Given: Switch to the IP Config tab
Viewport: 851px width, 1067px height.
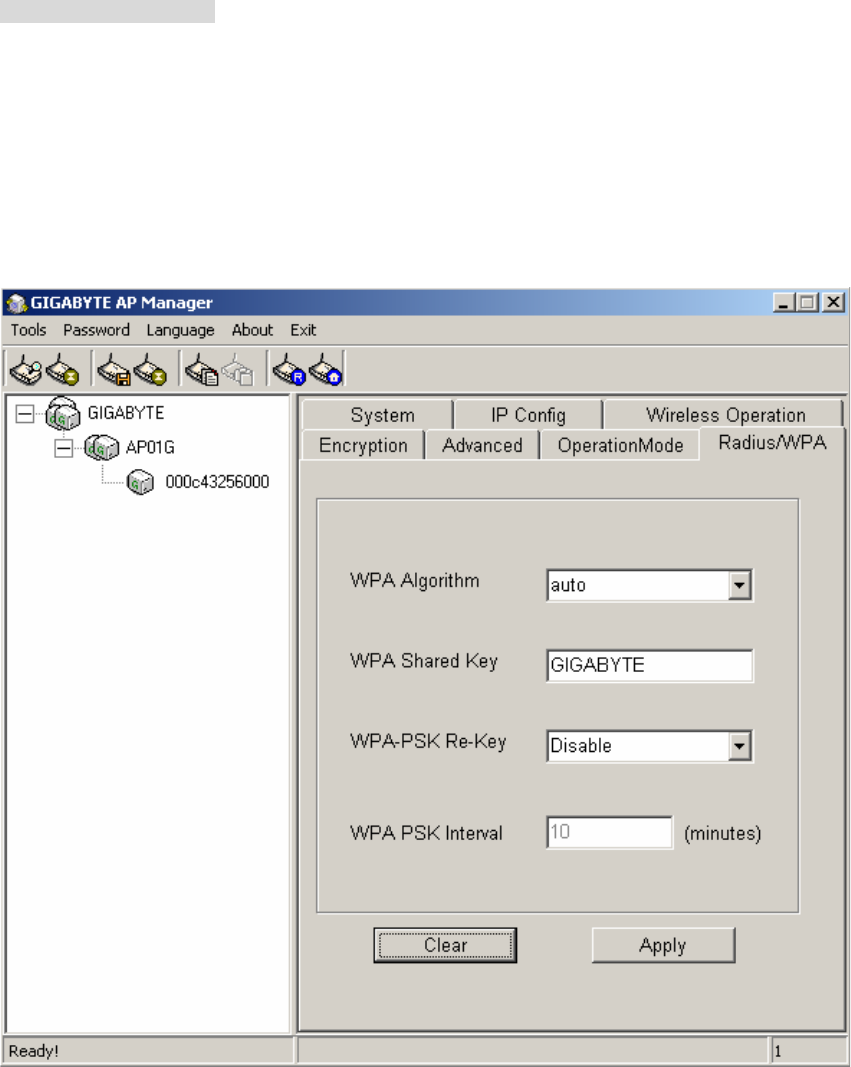Looking at the screenshot, I should click(x=528, y=415).
